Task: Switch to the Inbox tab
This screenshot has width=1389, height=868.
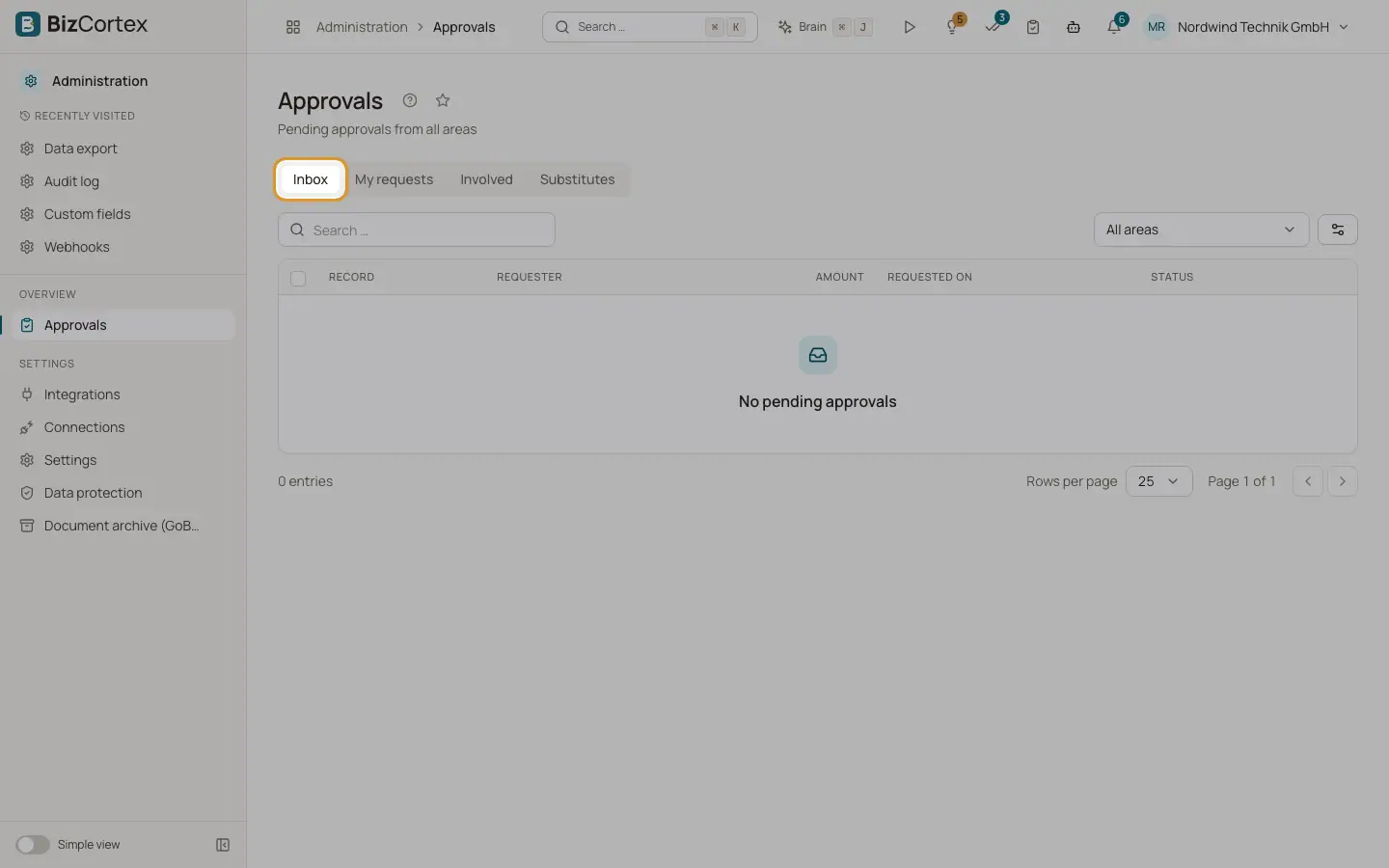Action: 311,179
